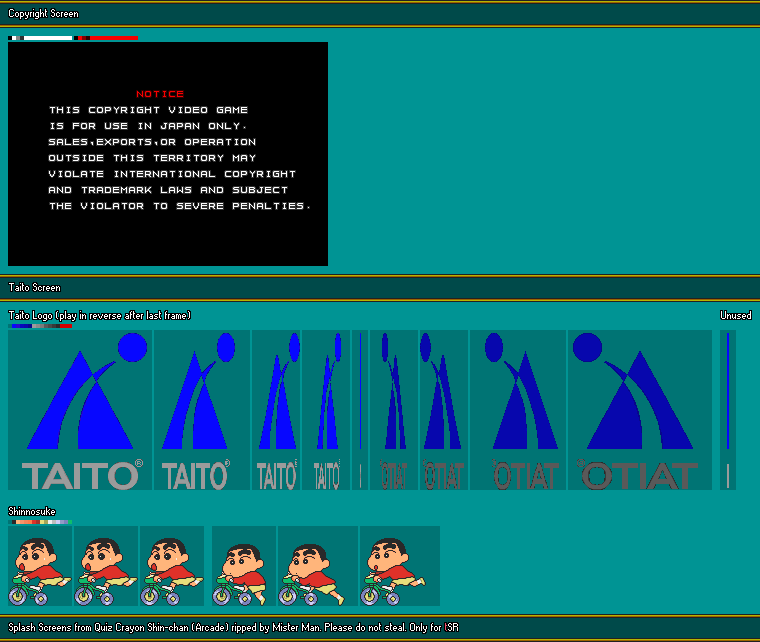Select the third Taito logo frame

click(276, 410)
